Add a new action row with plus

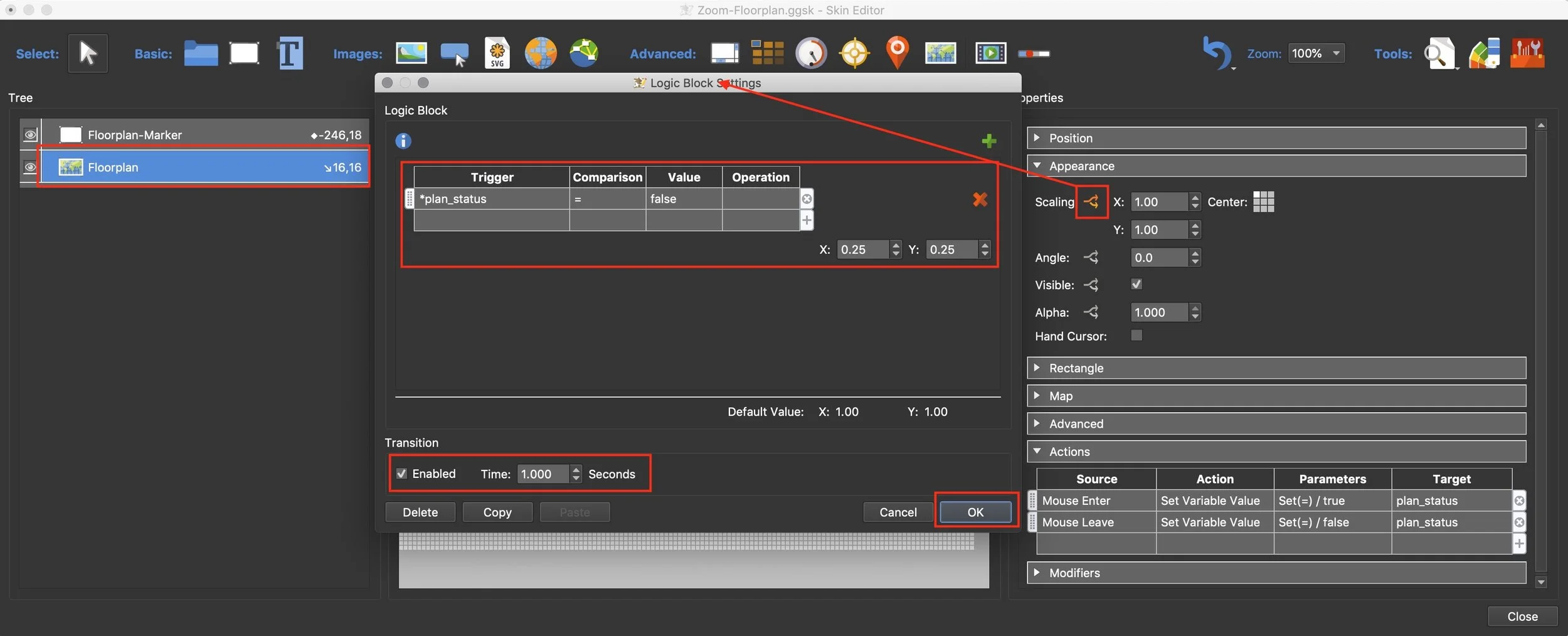click(x=1519, y=544)
